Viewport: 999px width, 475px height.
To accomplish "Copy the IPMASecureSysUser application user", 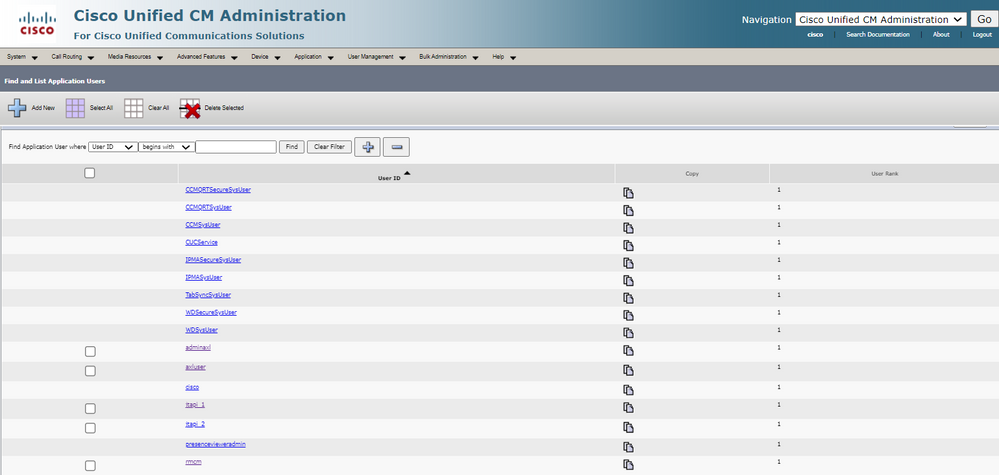I will point(628,263).
